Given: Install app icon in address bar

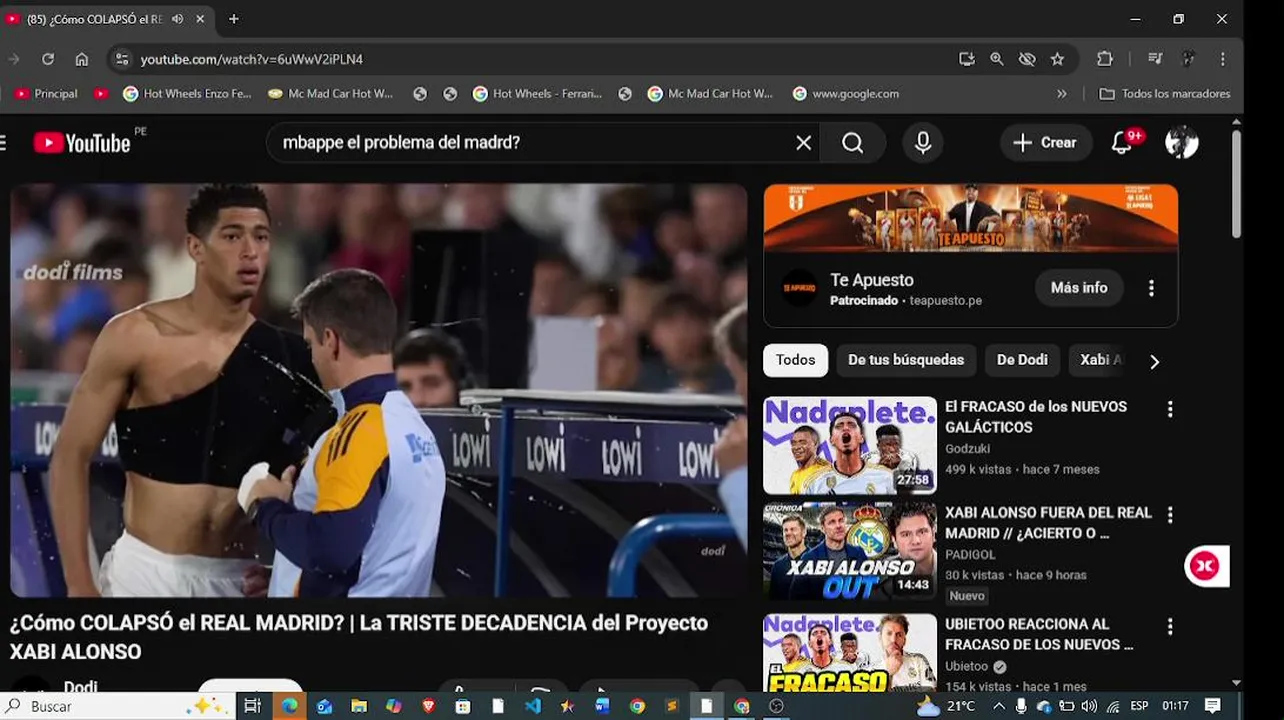Looking at the screenshot, I should pos(966,59).
